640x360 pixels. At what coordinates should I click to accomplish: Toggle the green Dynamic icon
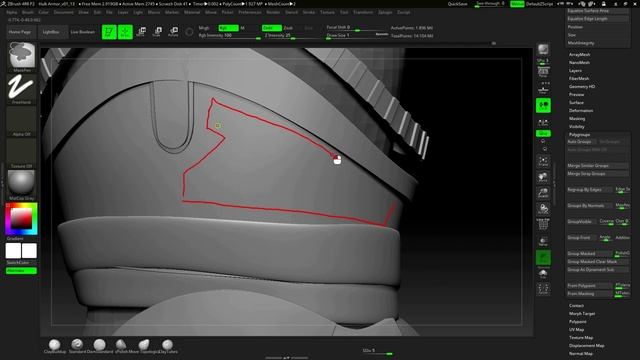(x=543, y=258)
